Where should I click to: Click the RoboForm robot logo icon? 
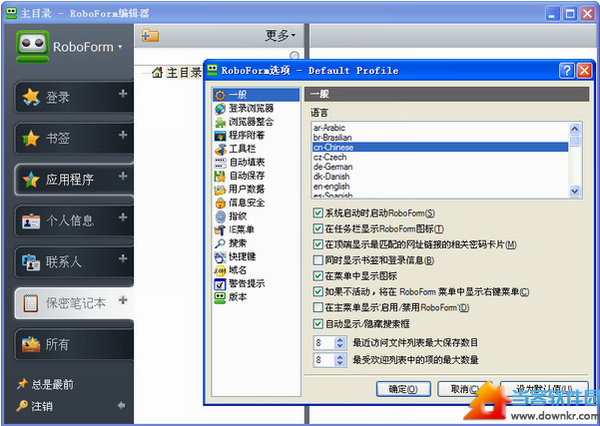click(x=33, y=46)
